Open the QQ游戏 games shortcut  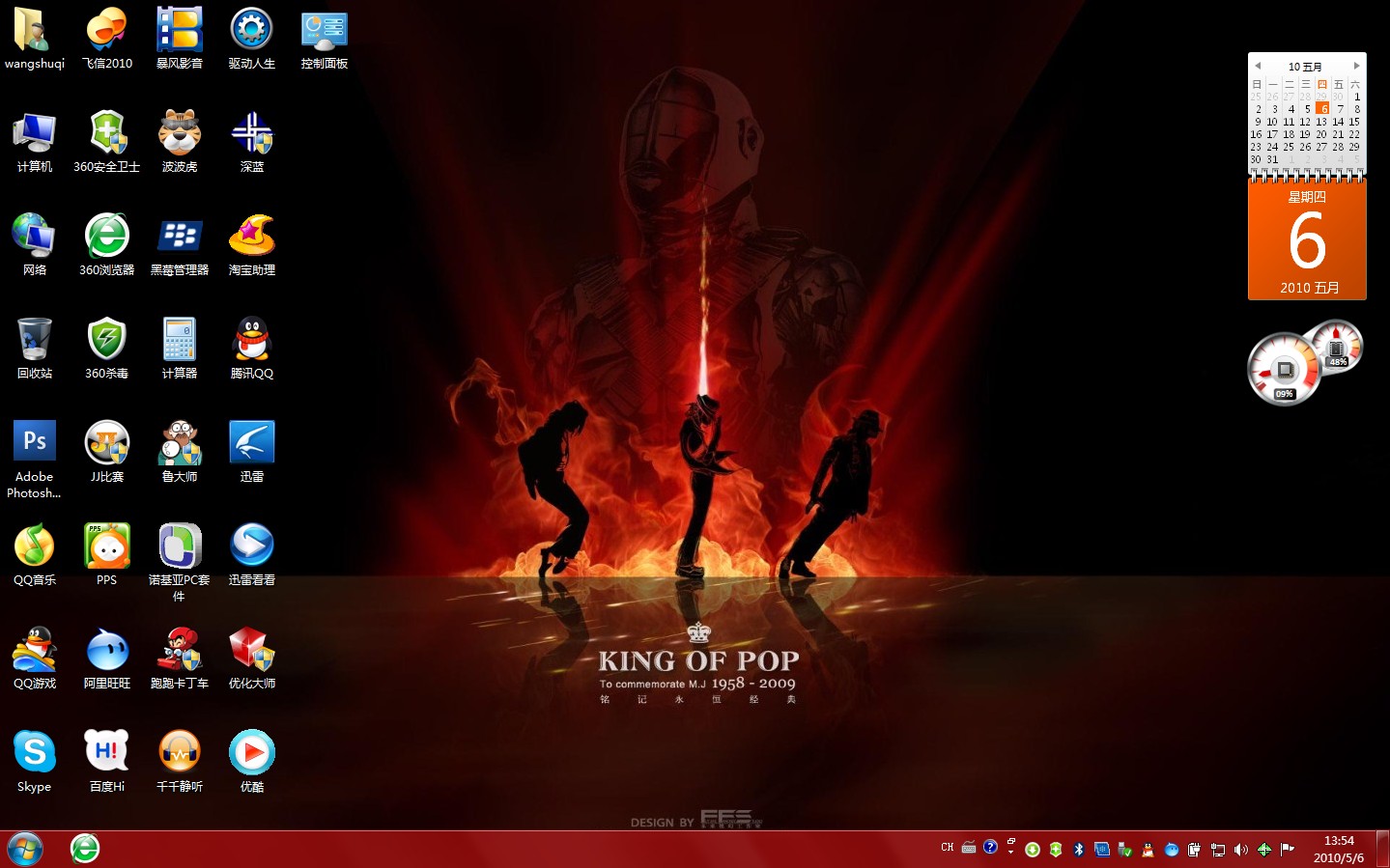[x=35, y=658]
